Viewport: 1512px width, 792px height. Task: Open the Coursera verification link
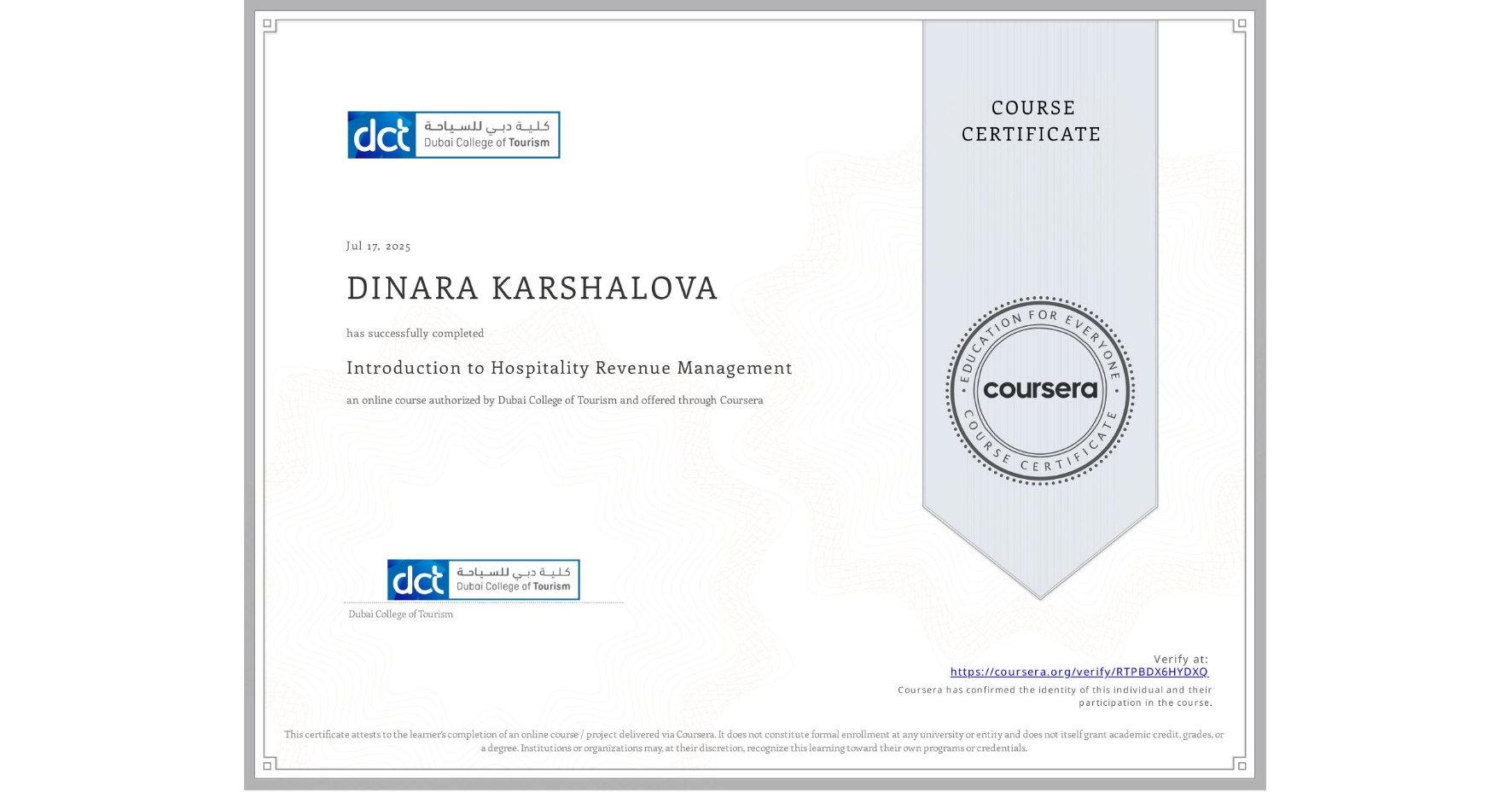pyautogui.click(x=1079, y=673)
